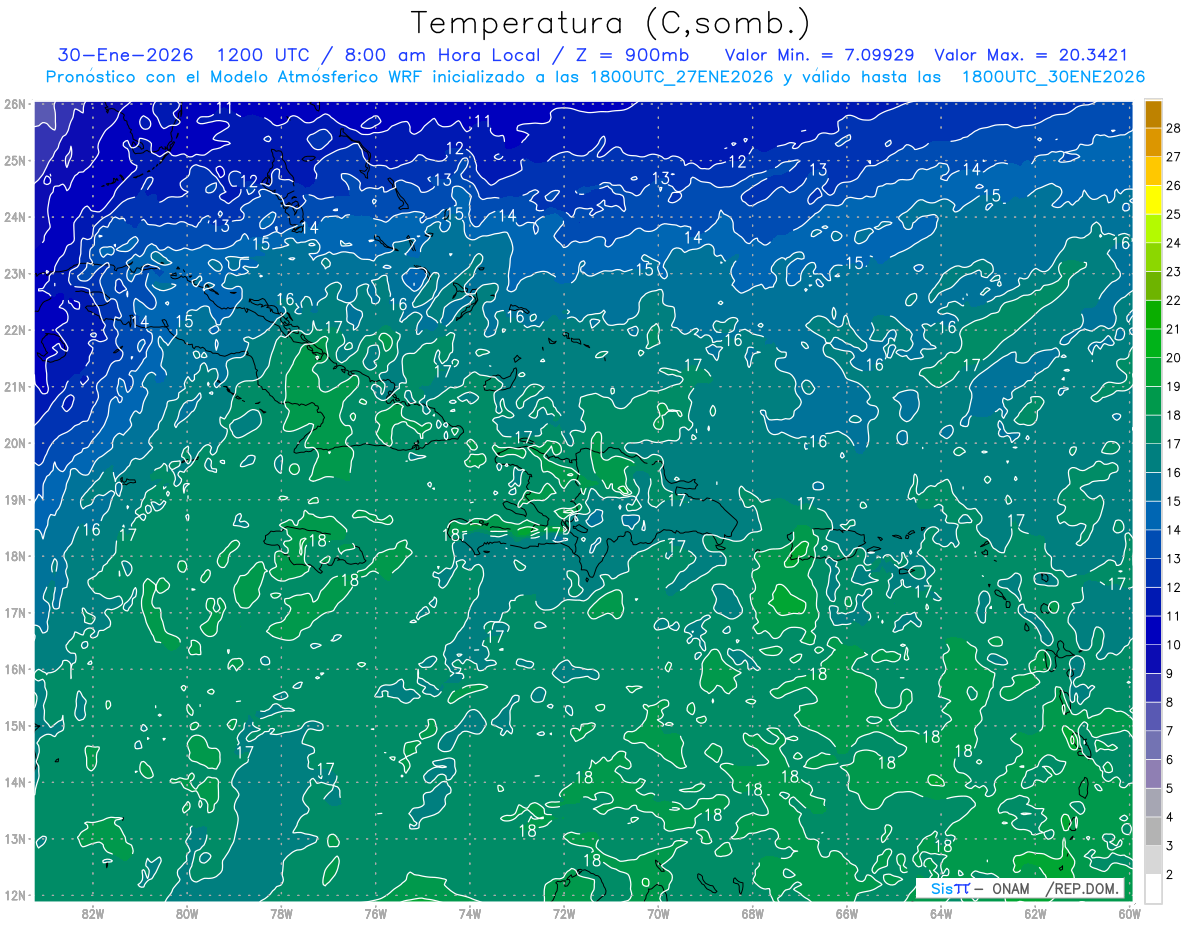1200x927 pixels.
Task: Click the "13N" latitude axis label
Action: point(14,838)
